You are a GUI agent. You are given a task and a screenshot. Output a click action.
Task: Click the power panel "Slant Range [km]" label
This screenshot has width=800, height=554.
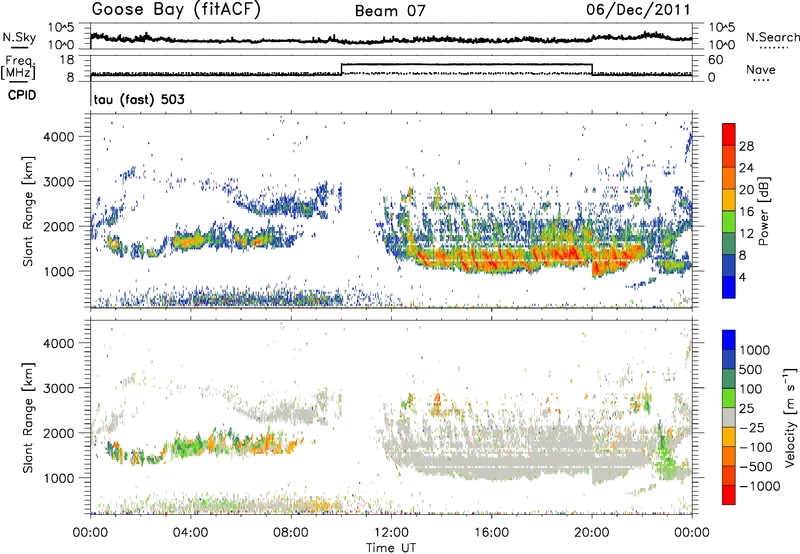28,211
